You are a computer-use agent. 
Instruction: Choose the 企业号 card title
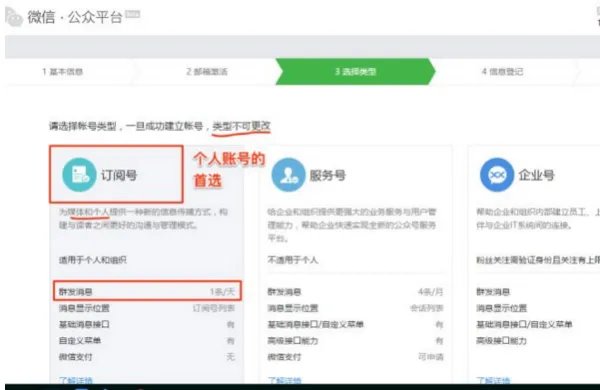536,175
